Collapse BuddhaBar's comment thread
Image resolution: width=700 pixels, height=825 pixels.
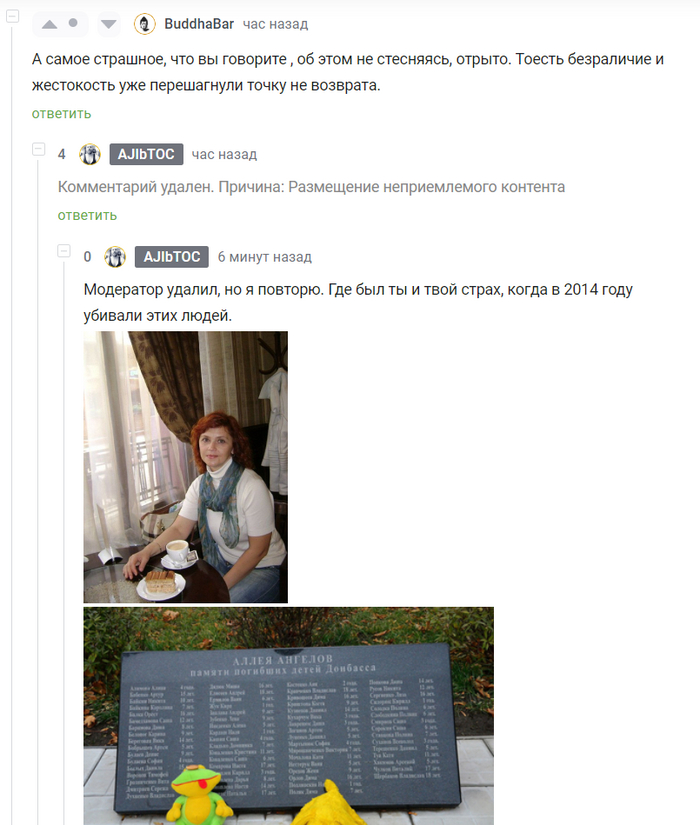pyautogui.click(x=13, y=16)
